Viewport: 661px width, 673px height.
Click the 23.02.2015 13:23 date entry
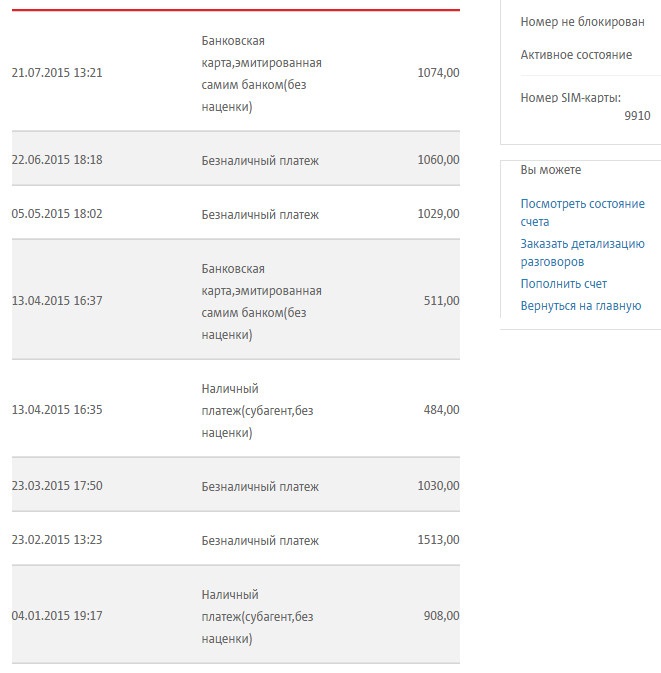coord(57,540)
